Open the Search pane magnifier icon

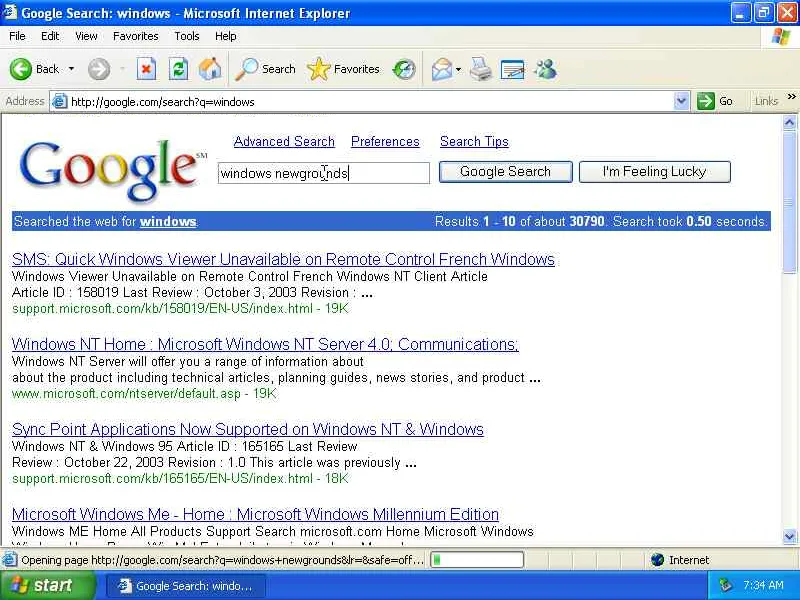pyautogui.click(x=246, y=69)
